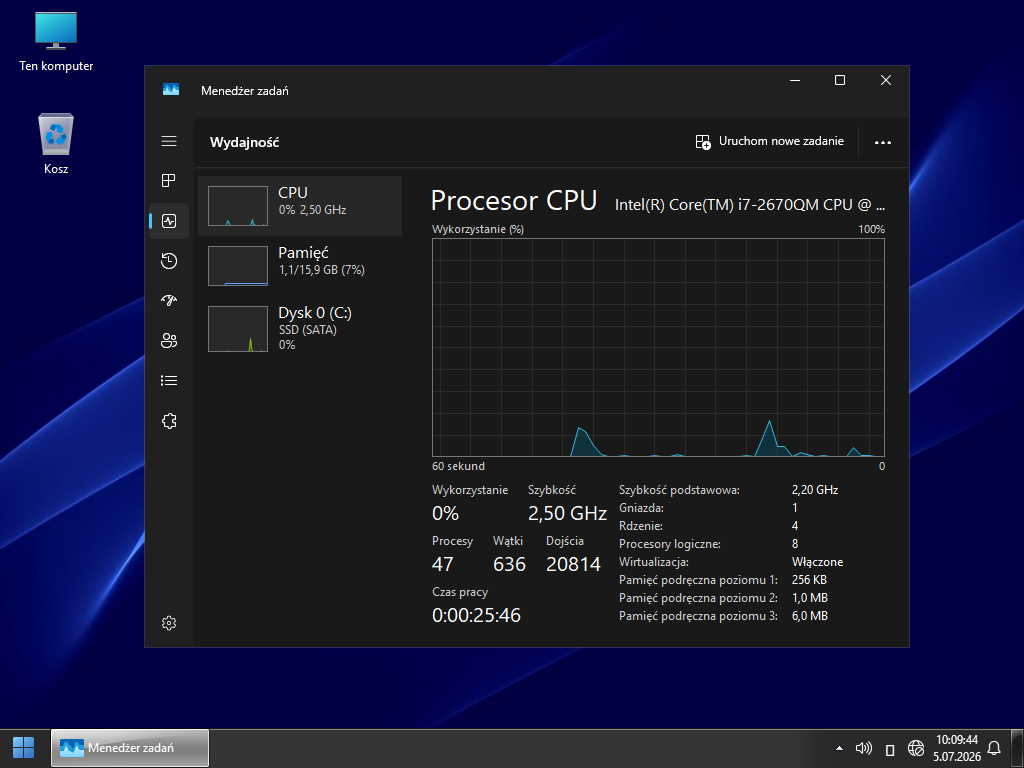Image resolution: width=1024 pixels, height=768 pixels.
Task: Open Task Manager settings gear
Action: pyautogui.click(x=169, y=623)
